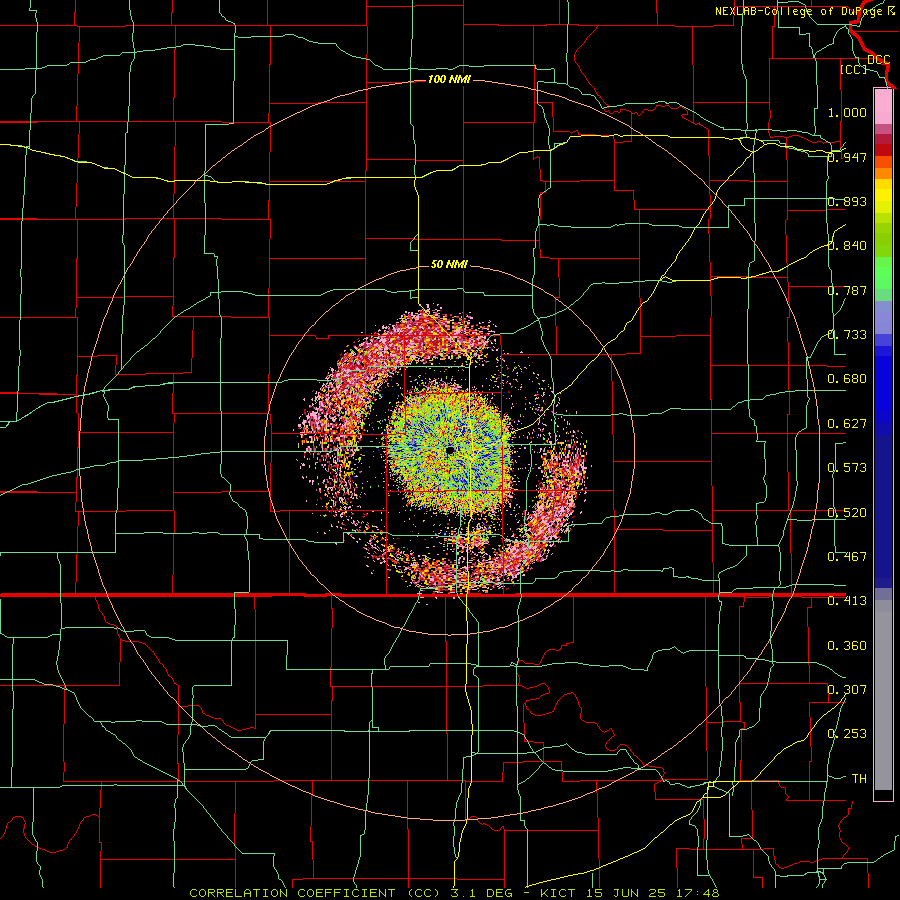Select the 0.893 value on the color scale
Viewport: 900px width, 900px height.
pos(847,201)
